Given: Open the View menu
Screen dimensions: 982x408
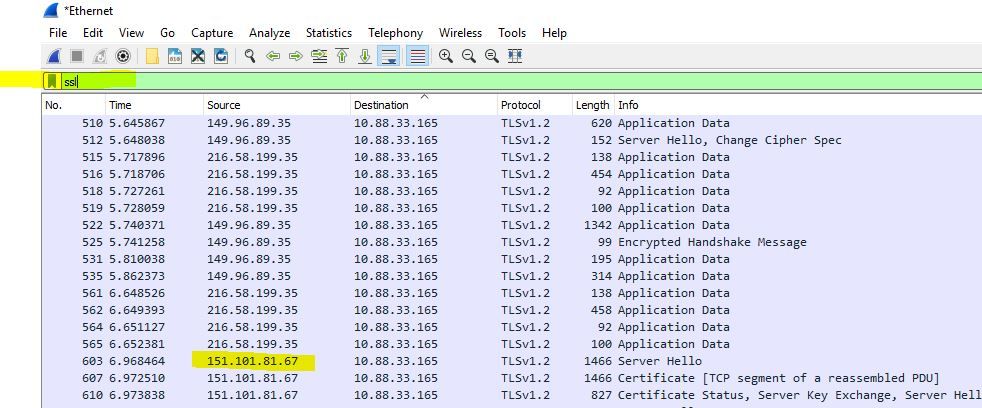Looking at the screenshot, I should pos(131,33).
